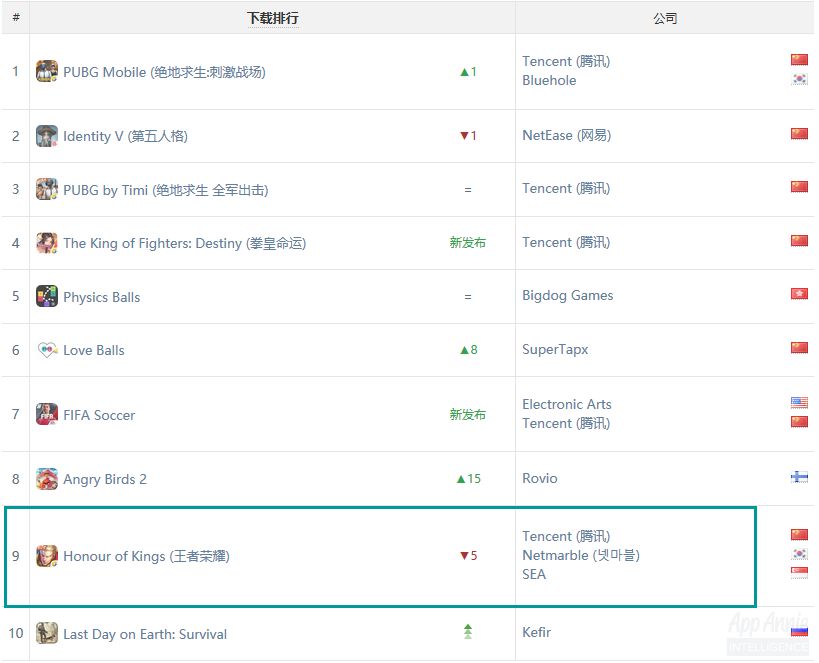819x663 pixels.
Task: Click the Honour of Kings app icon
Action: pyautogui.click(x=46, y=556)
